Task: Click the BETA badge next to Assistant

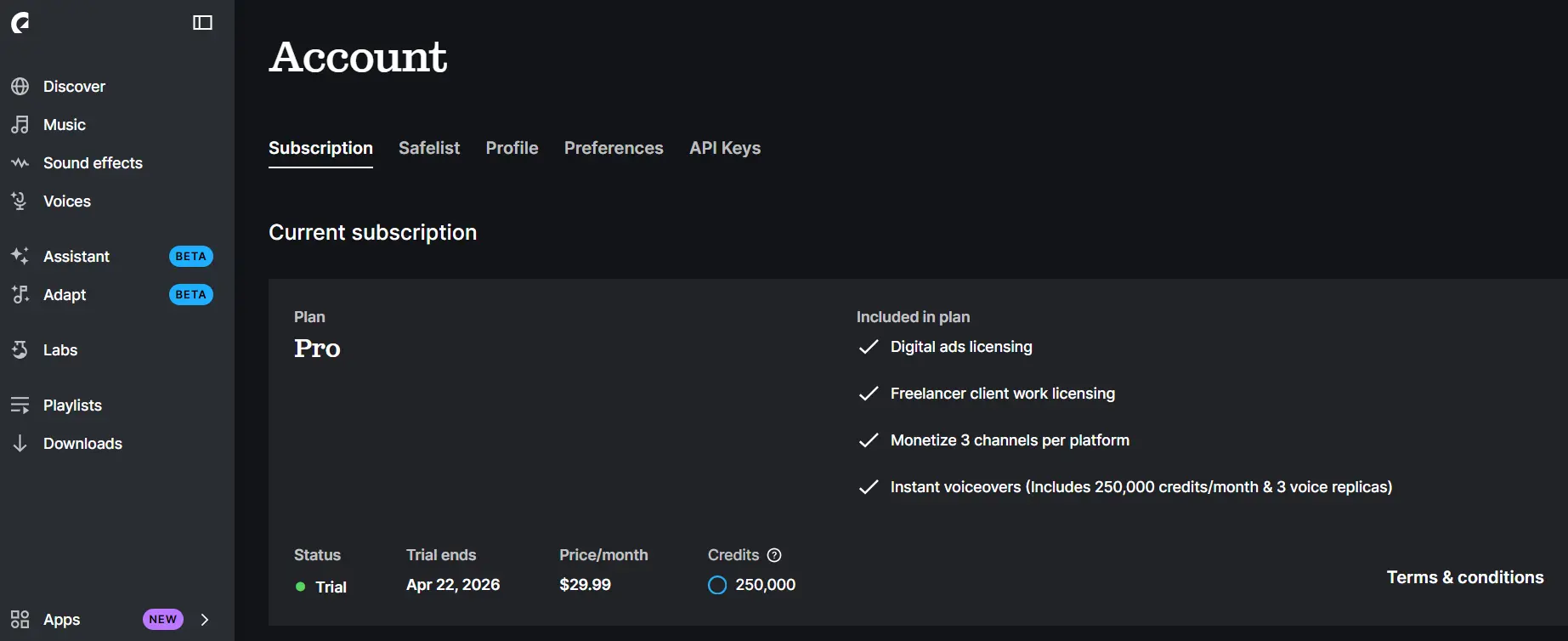Action: pyautogui.click(x=191, y=257)
